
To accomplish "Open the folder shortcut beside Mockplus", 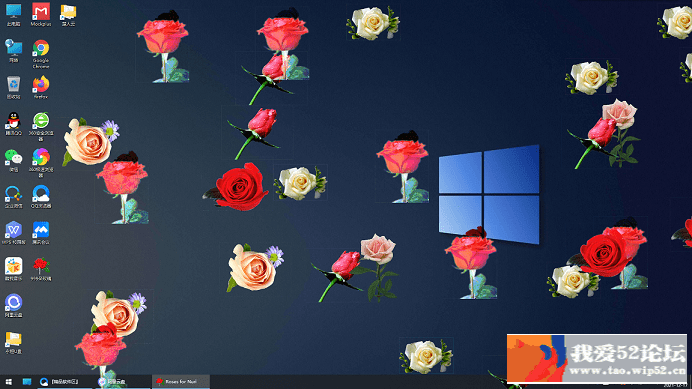I will coord(68,15).
